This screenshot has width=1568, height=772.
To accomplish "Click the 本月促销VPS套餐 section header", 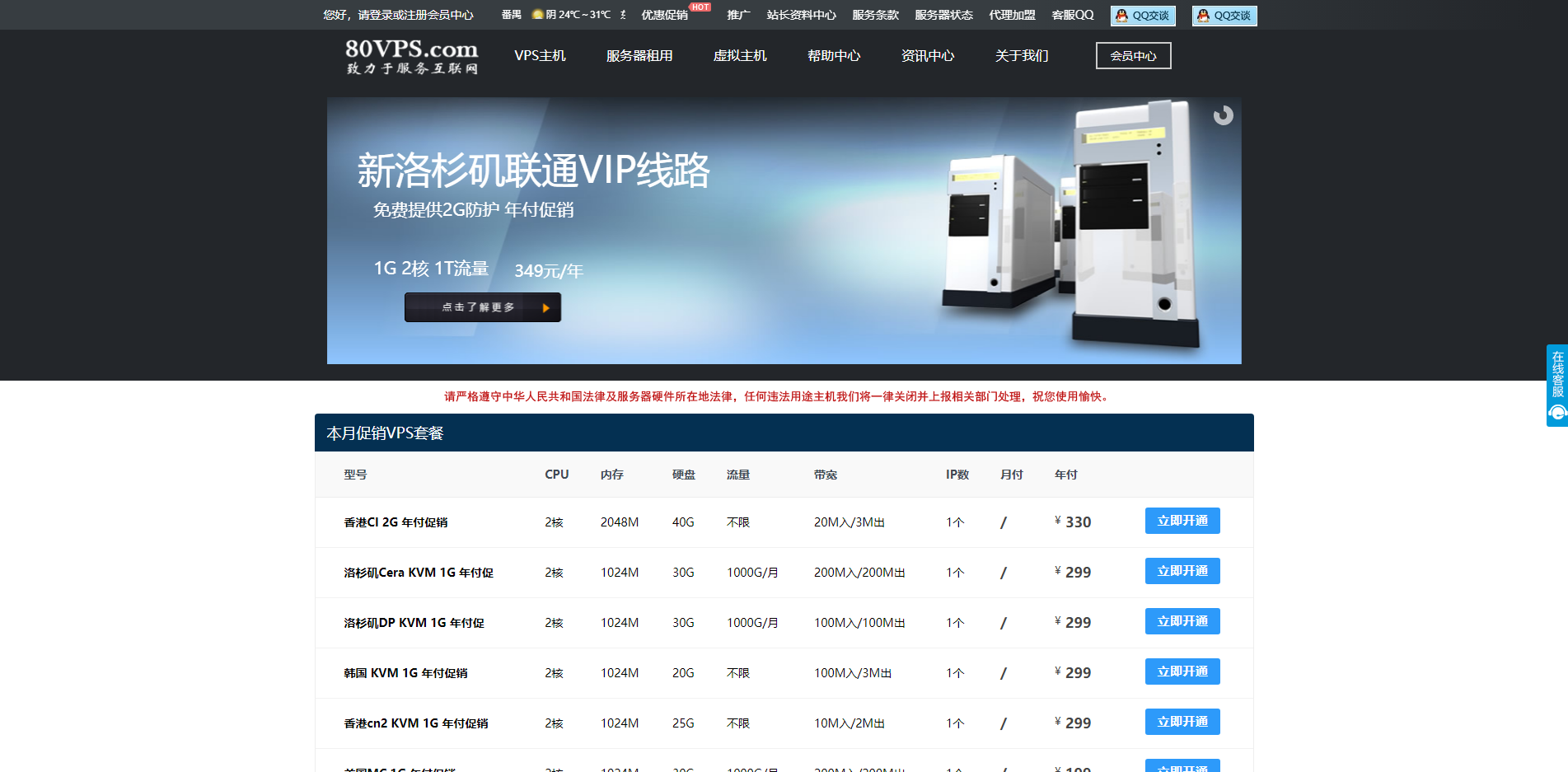I will [784, 433].
